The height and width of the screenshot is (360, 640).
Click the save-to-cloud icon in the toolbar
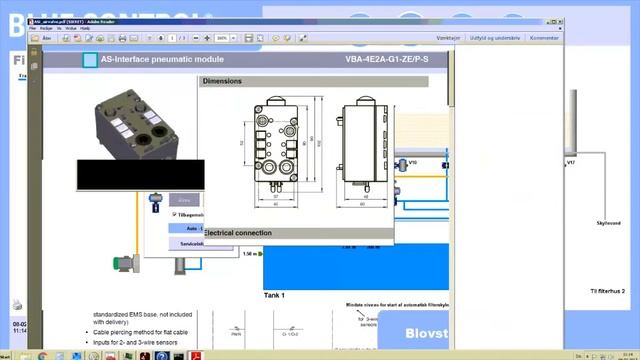[100, 38]
